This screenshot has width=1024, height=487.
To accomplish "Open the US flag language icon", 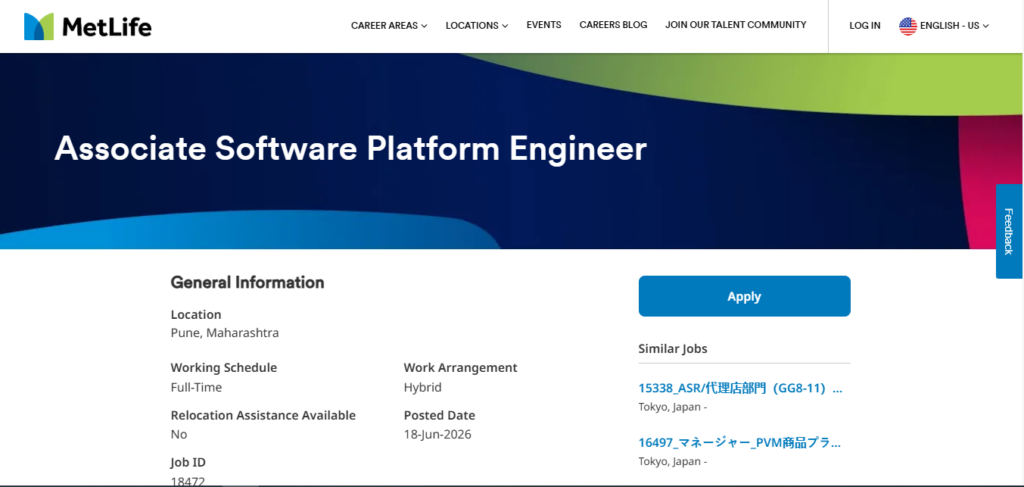I will (908, 26).
